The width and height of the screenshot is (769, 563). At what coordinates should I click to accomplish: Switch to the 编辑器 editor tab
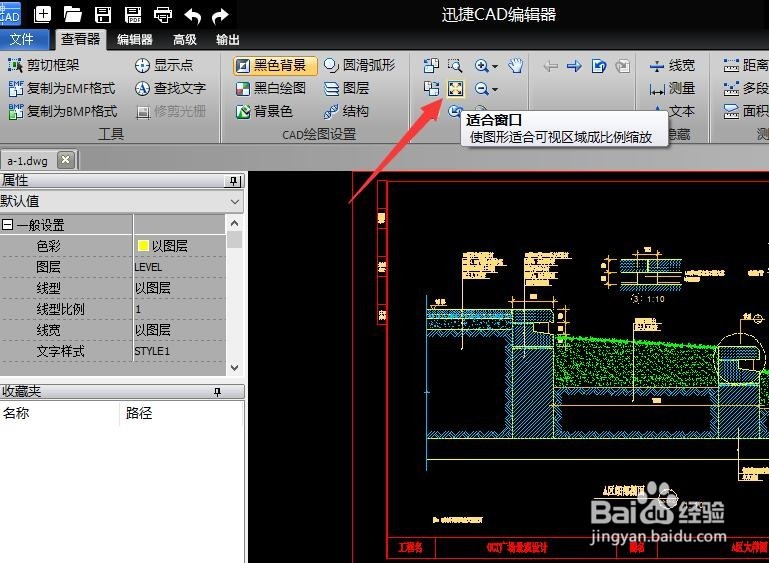coord(135,40)
